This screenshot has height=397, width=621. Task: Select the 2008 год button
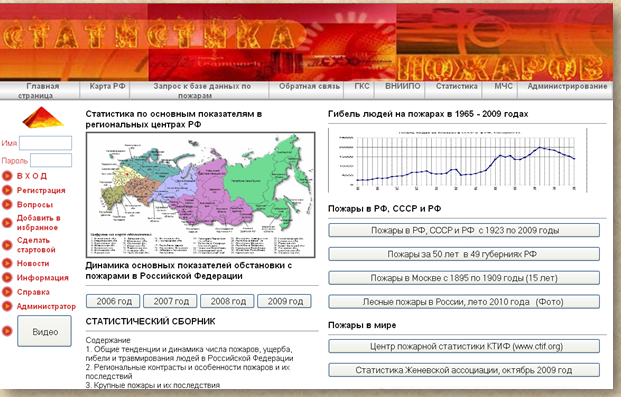227,301
